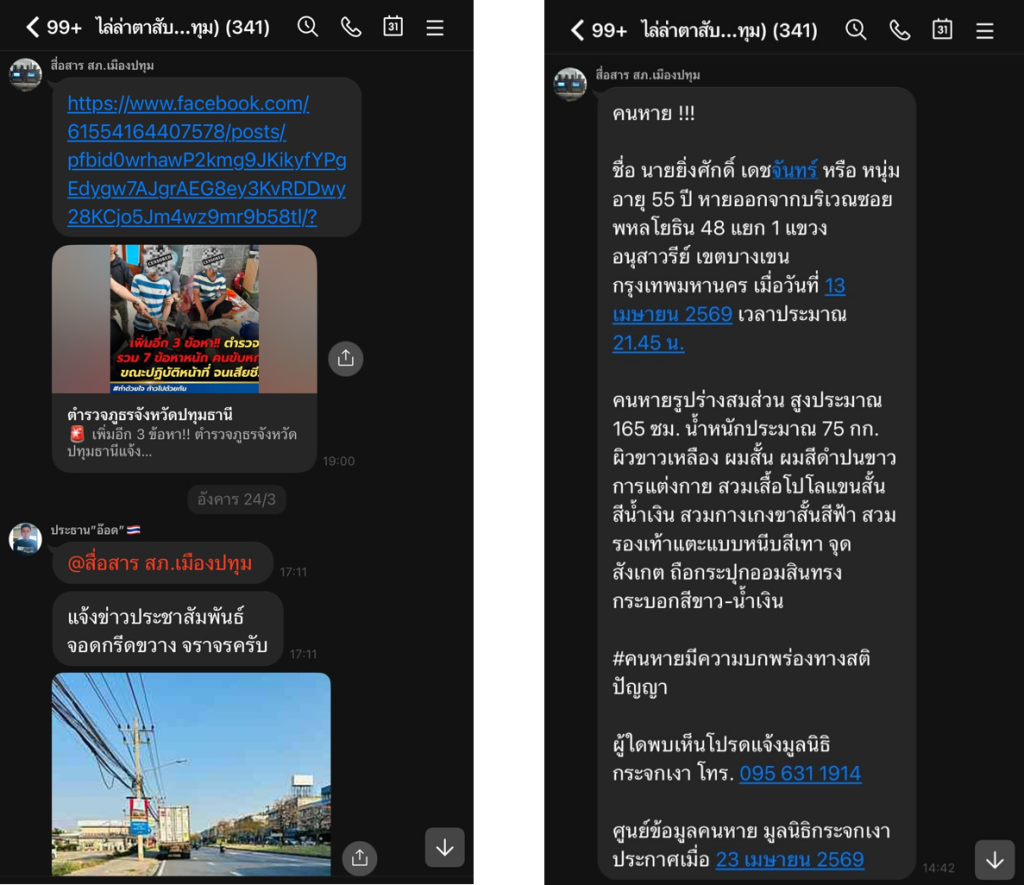Jump to latest messages in right chat
The width and height of the screenshot is (1024, 885).
(x=995, y=860)
